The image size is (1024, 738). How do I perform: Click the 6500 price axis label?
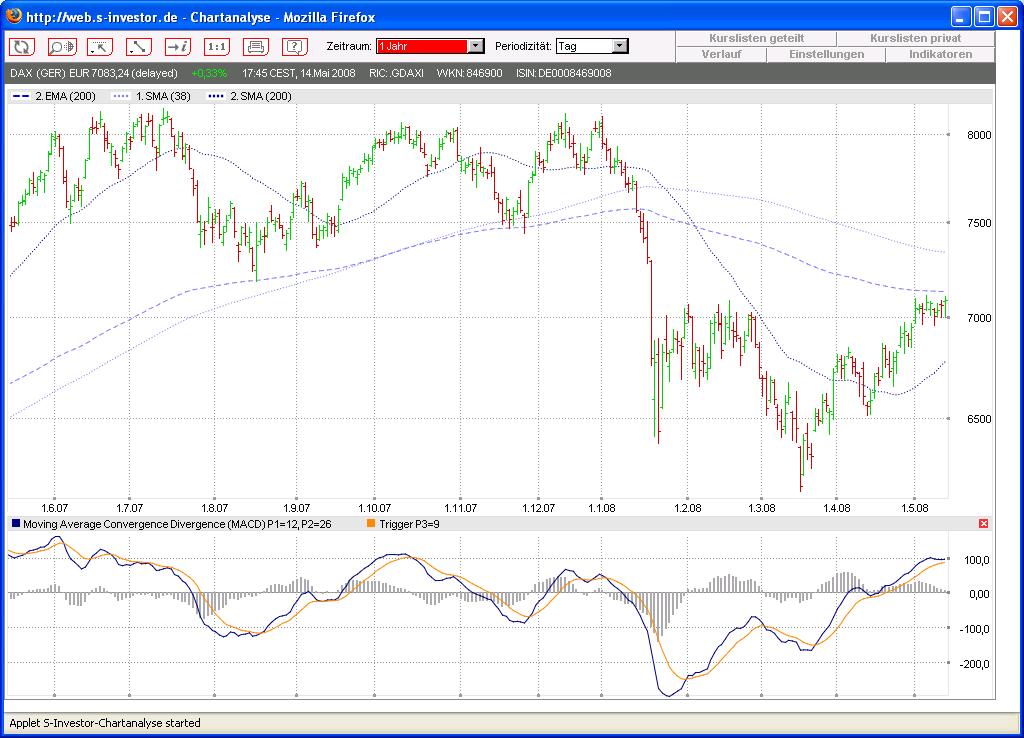[x=979, y=419]
